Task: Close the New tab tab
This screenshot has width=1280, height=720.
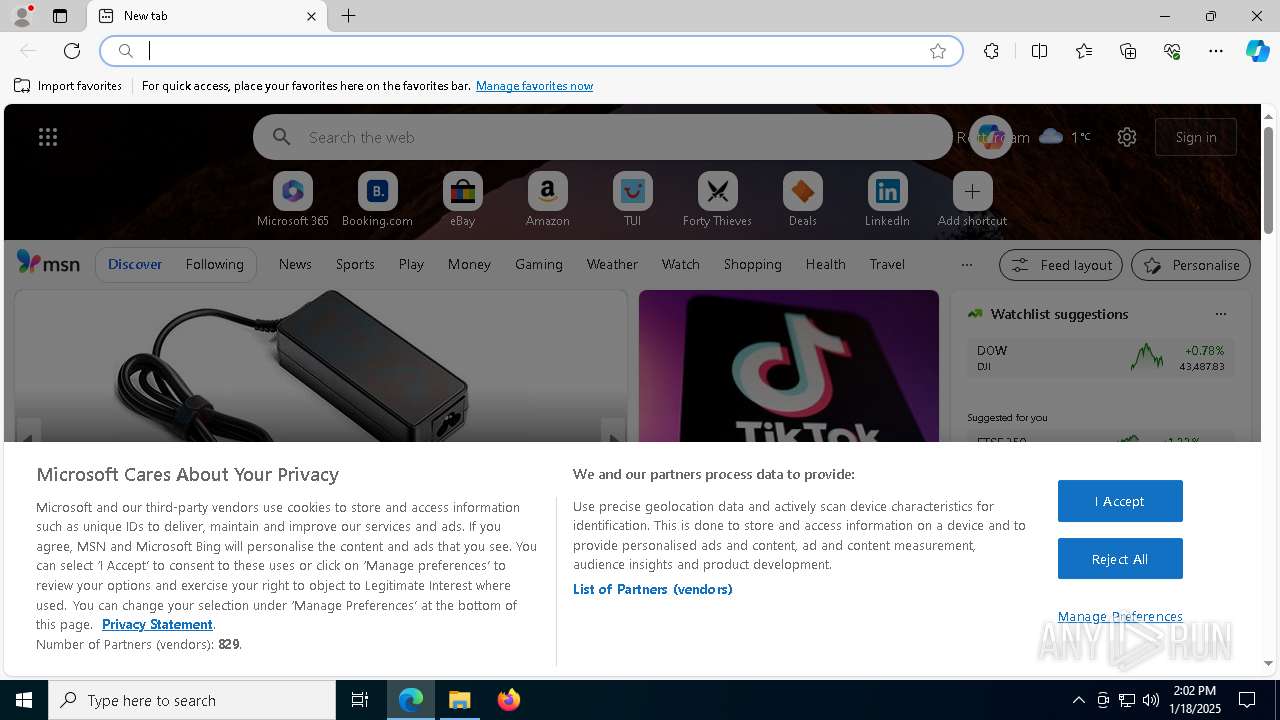Action: pos(311,16)
